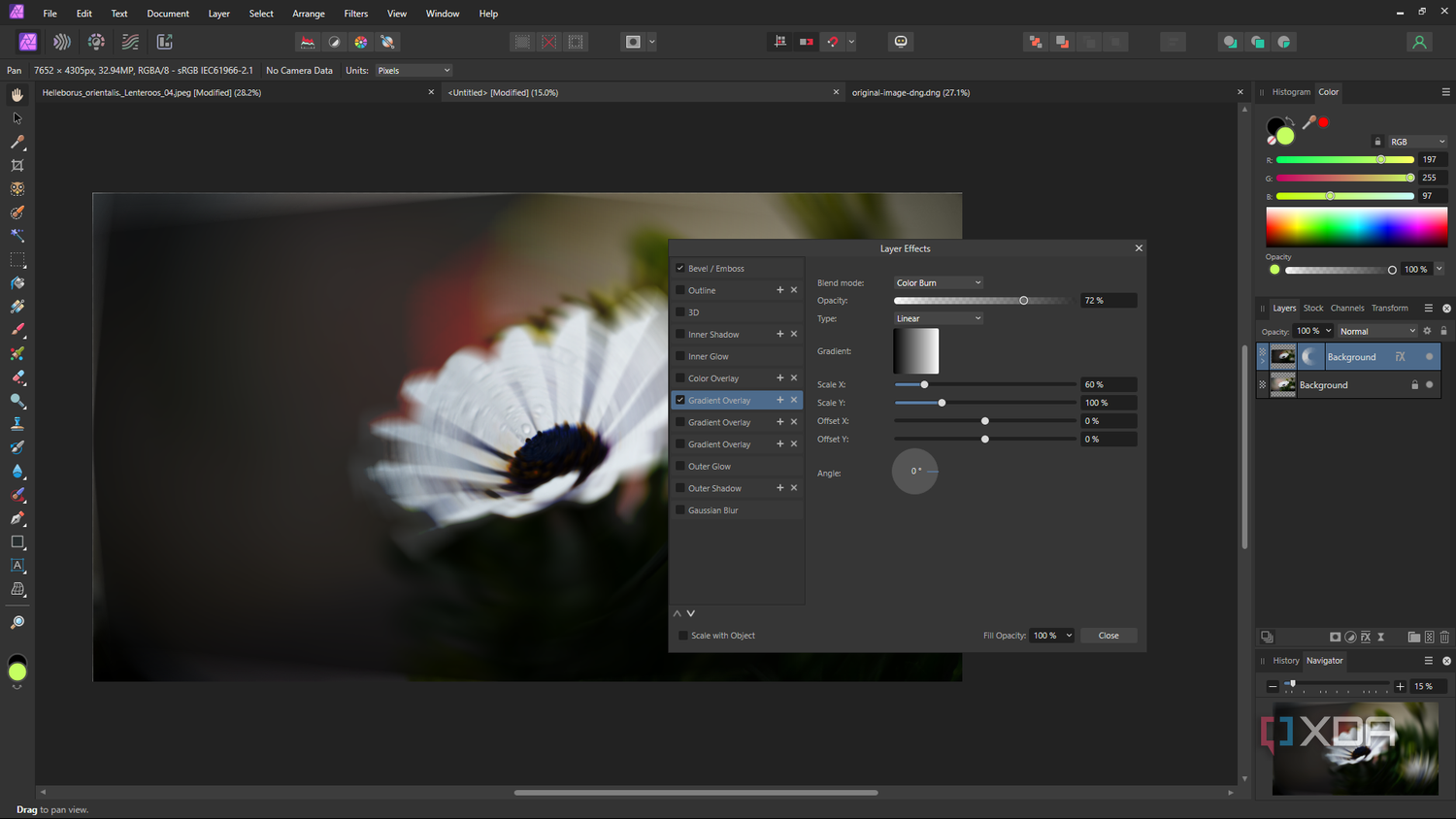Zoom in with Navigator plus button
This screenshot has width=1456, height=819.
[x=1400, y=686]
